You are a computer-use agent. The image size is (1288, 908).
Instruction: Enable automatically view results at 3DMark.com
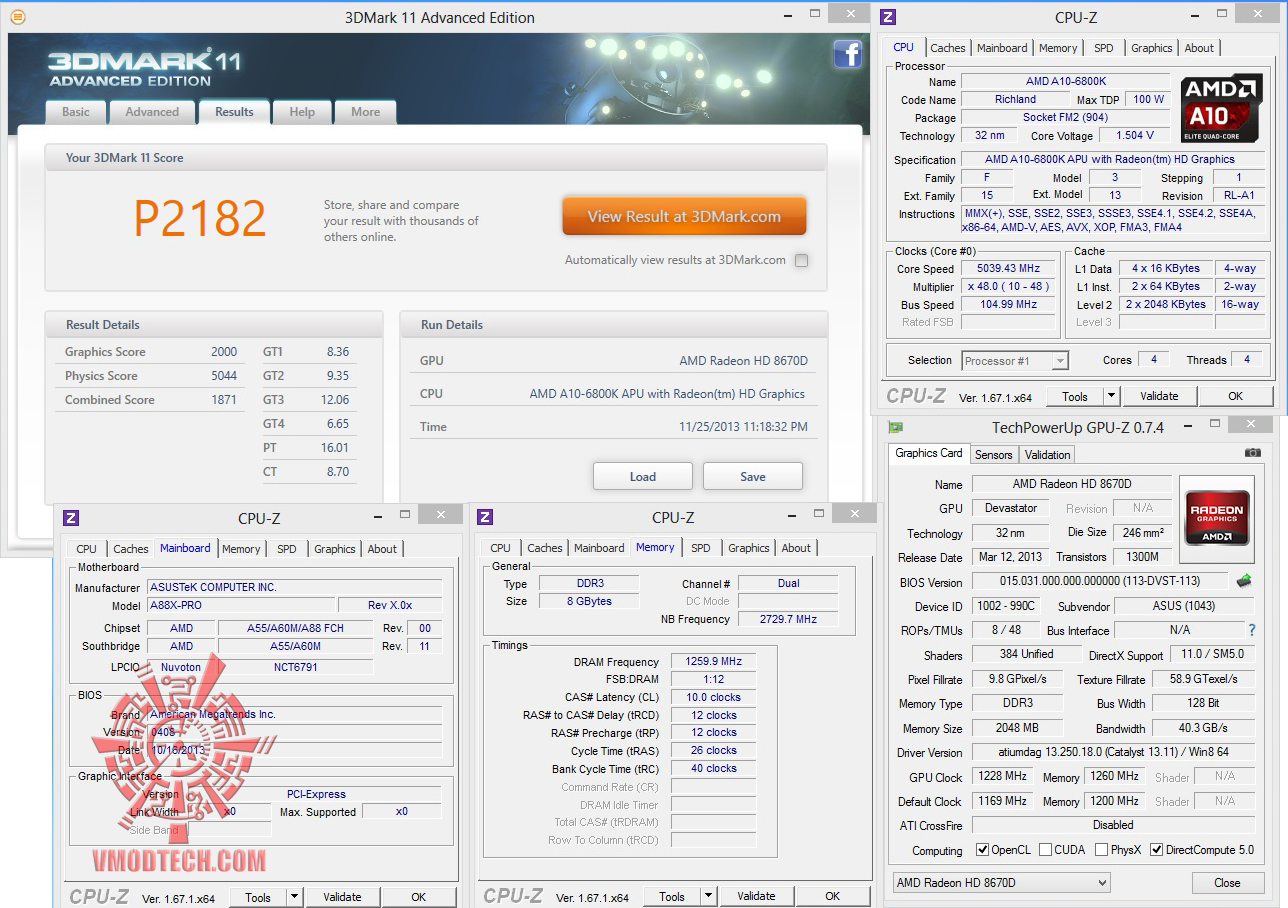(801, 261)
